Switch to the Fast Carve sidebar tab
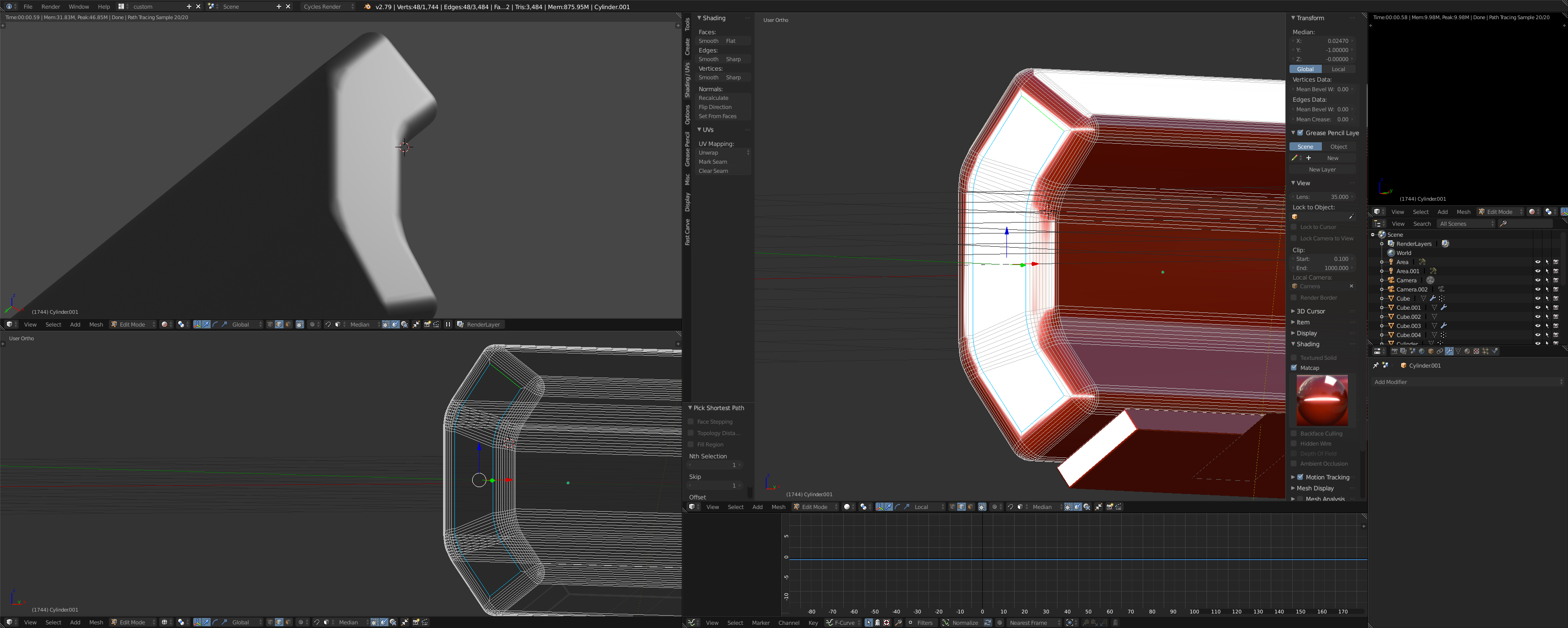Viewport: 1568px width, 628px height. click(x=687, y=232)
